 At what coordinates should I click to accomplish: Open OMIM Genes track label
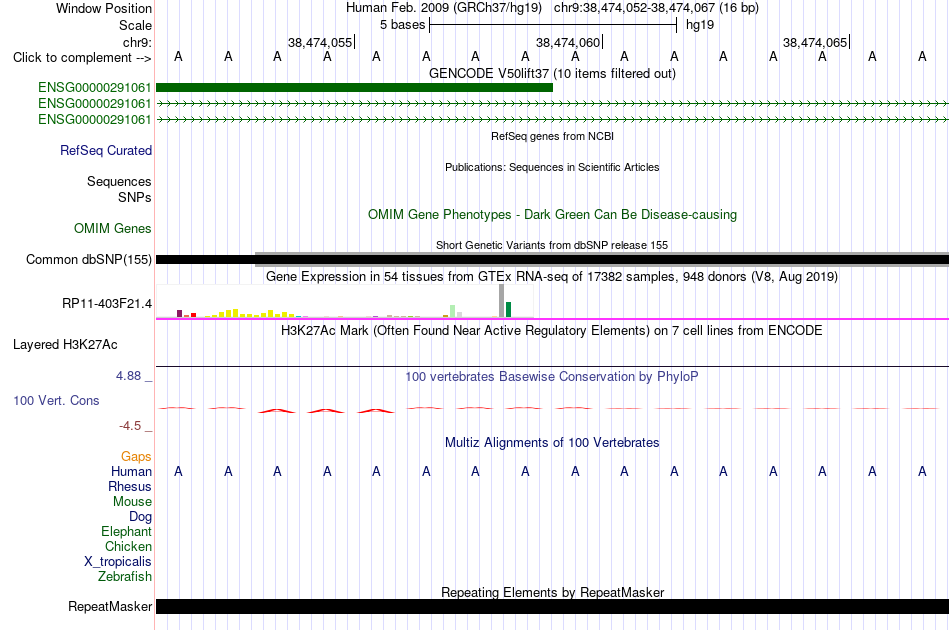(x=113, y=228)
